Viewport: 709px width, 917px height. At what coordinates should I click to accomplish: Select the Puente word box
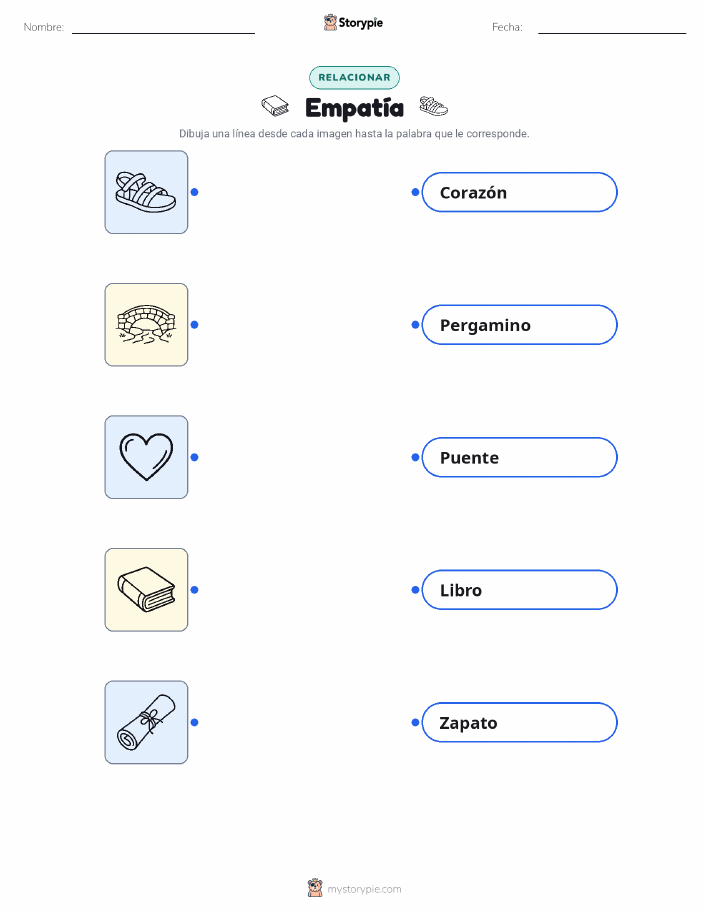click(519, 457)
